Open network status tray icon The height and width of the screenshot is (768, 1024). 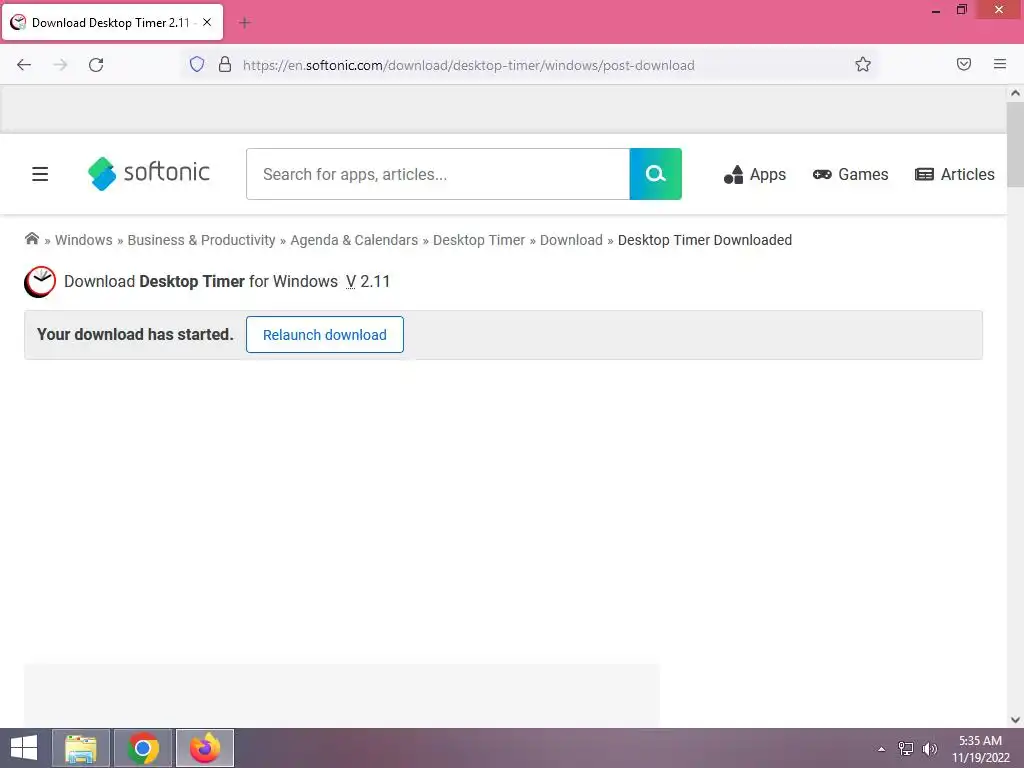tap(906, 748)
